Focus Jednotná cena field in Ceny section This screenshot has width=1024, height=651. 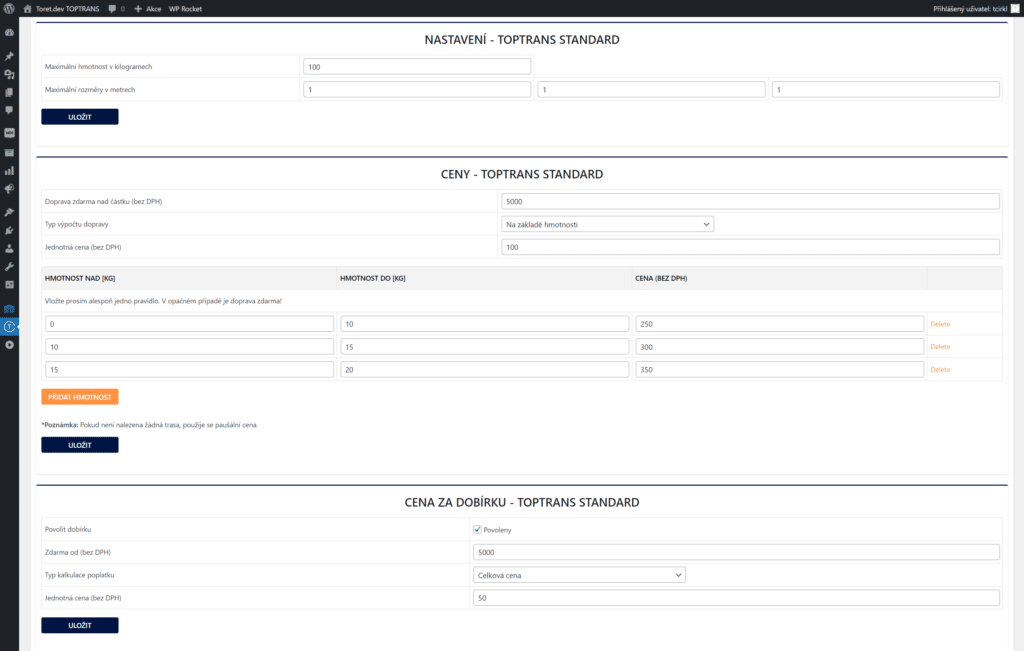750,247
